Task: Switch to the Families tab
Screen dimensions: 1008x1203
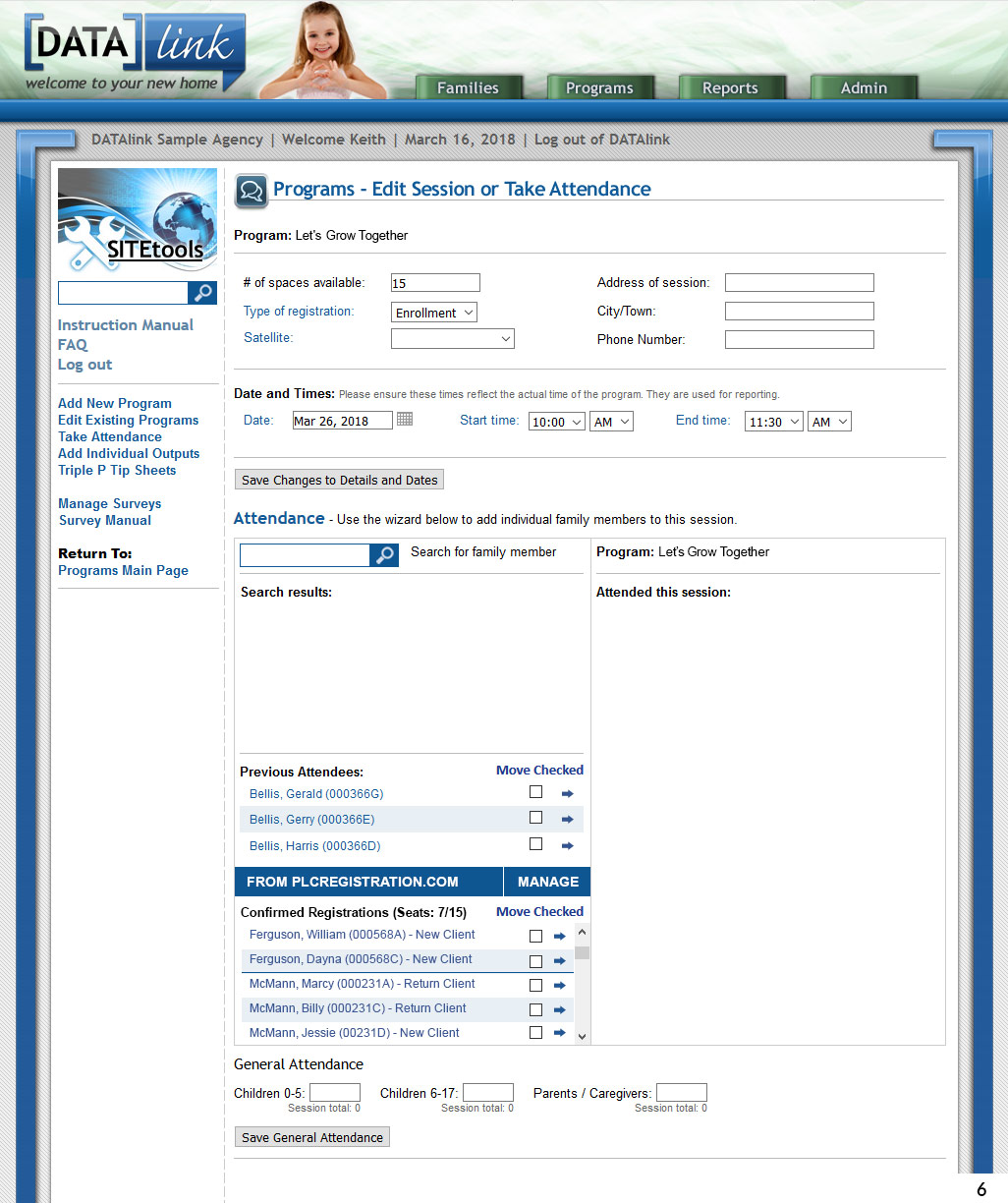Action: [x=468, y=87]
